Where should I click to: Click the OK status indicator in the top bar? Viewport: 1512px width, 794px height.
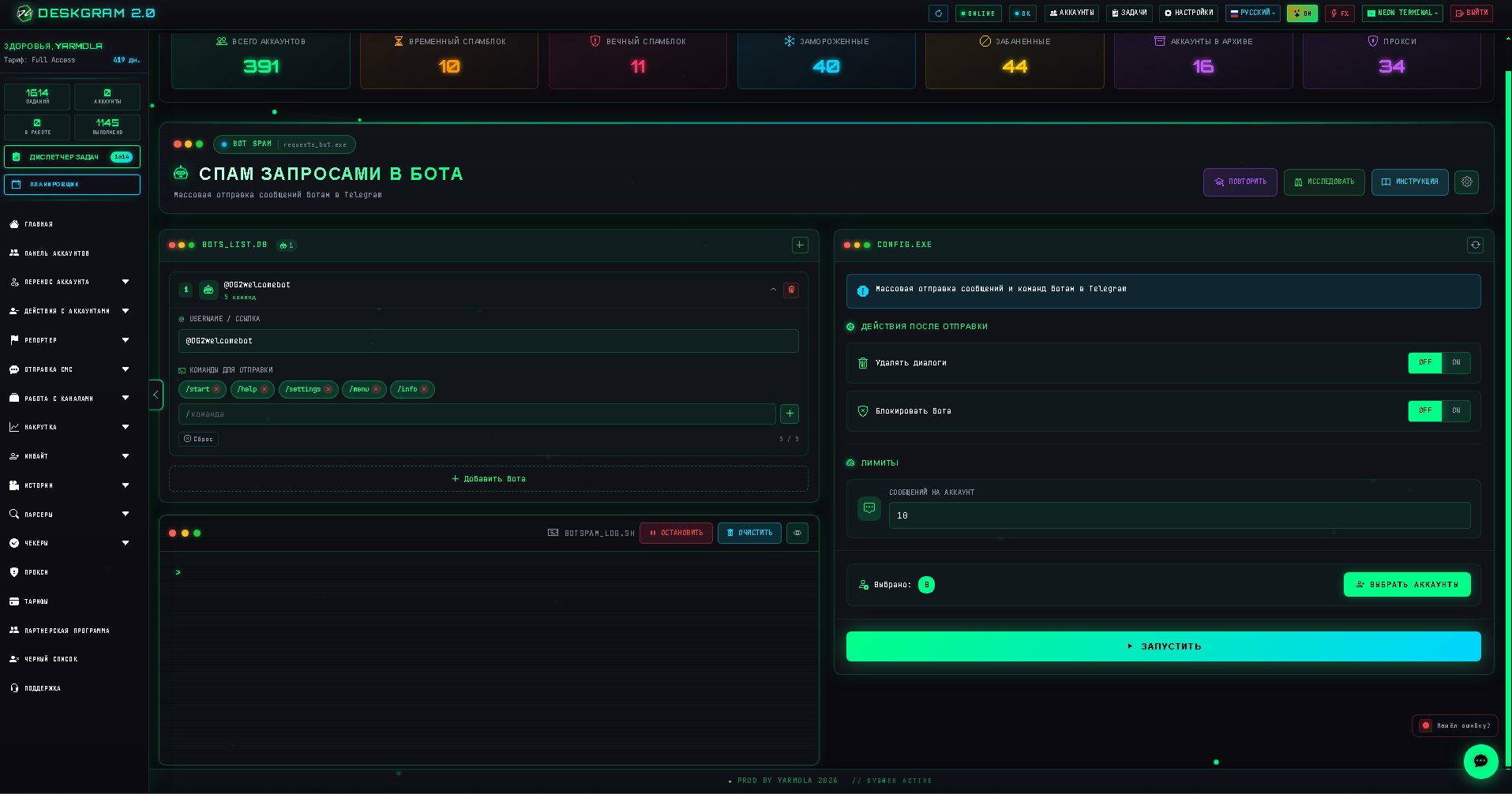[1022, 13]
